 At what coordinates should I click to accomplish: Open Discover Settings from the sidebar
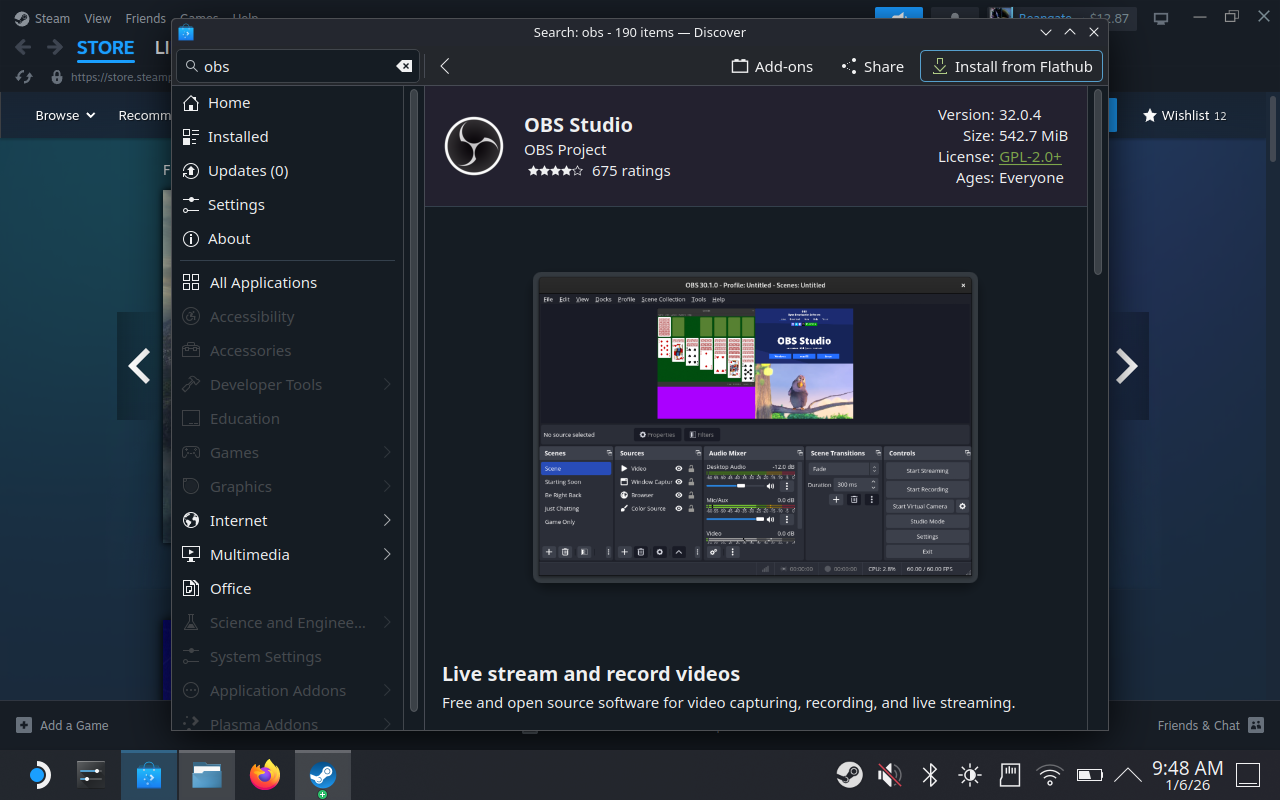click(x=238, y=204)
